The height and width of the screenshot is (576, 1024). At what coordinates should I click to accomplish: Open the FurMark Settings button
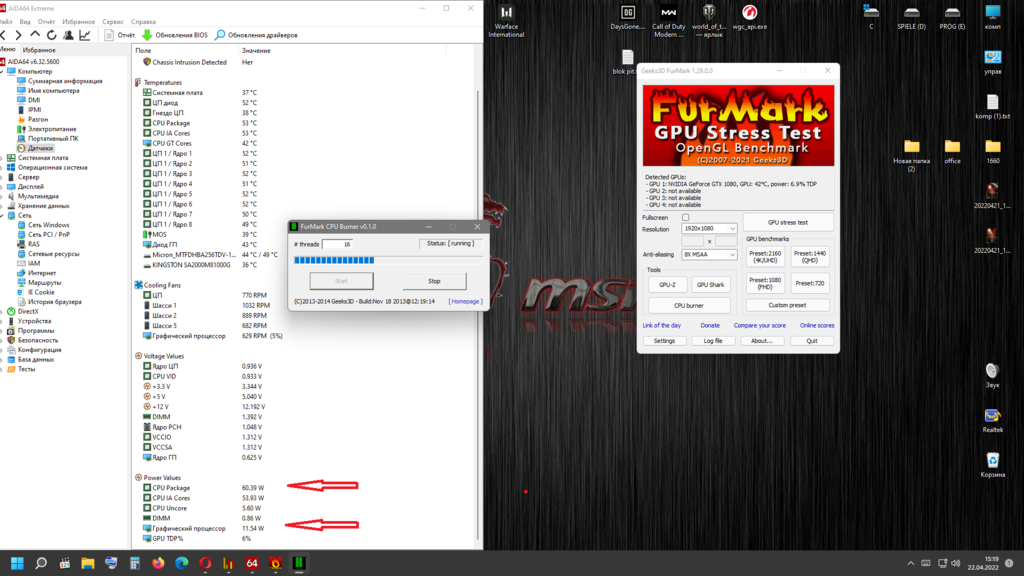(x=664, y=341)
